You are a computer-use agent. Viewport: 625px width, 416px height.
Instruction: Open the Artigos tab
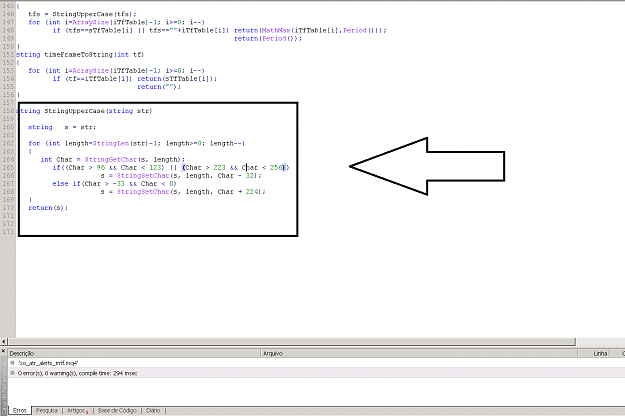point(77,410)
